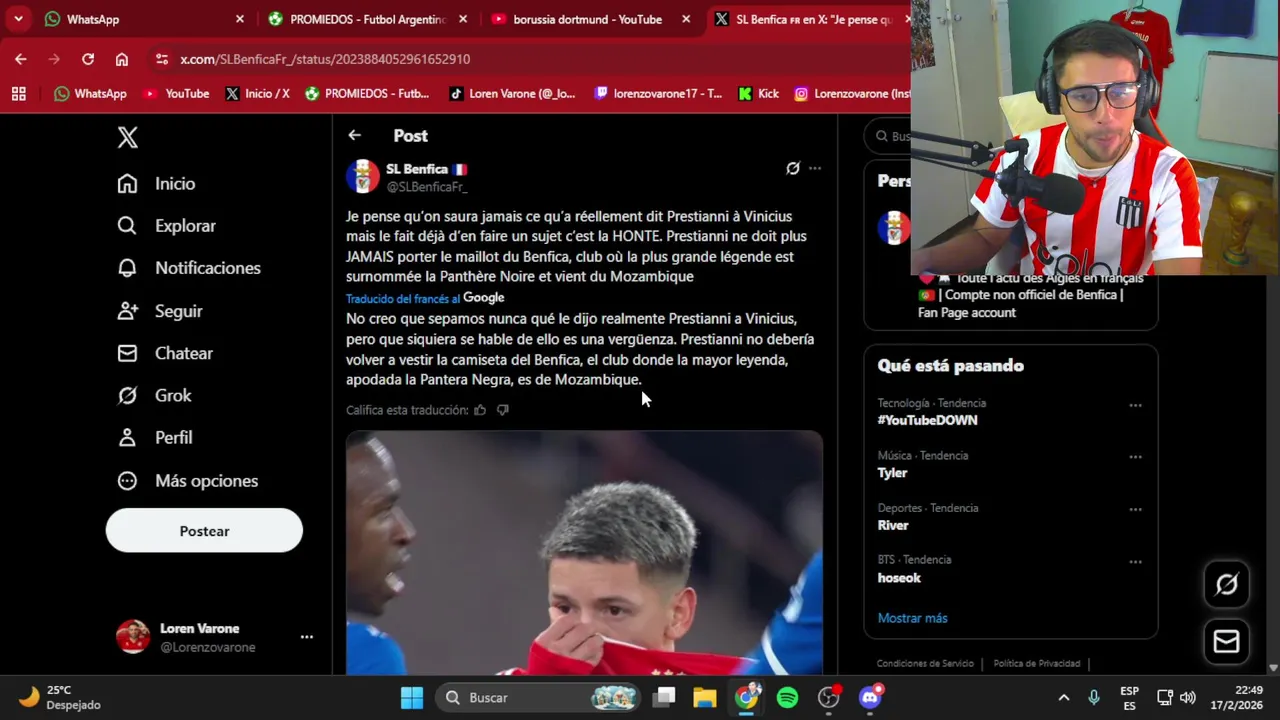This screenshot has height=720, width=1280.
Task: Open the @SLBenficaFr_ handle link
Action: (427, 187)
